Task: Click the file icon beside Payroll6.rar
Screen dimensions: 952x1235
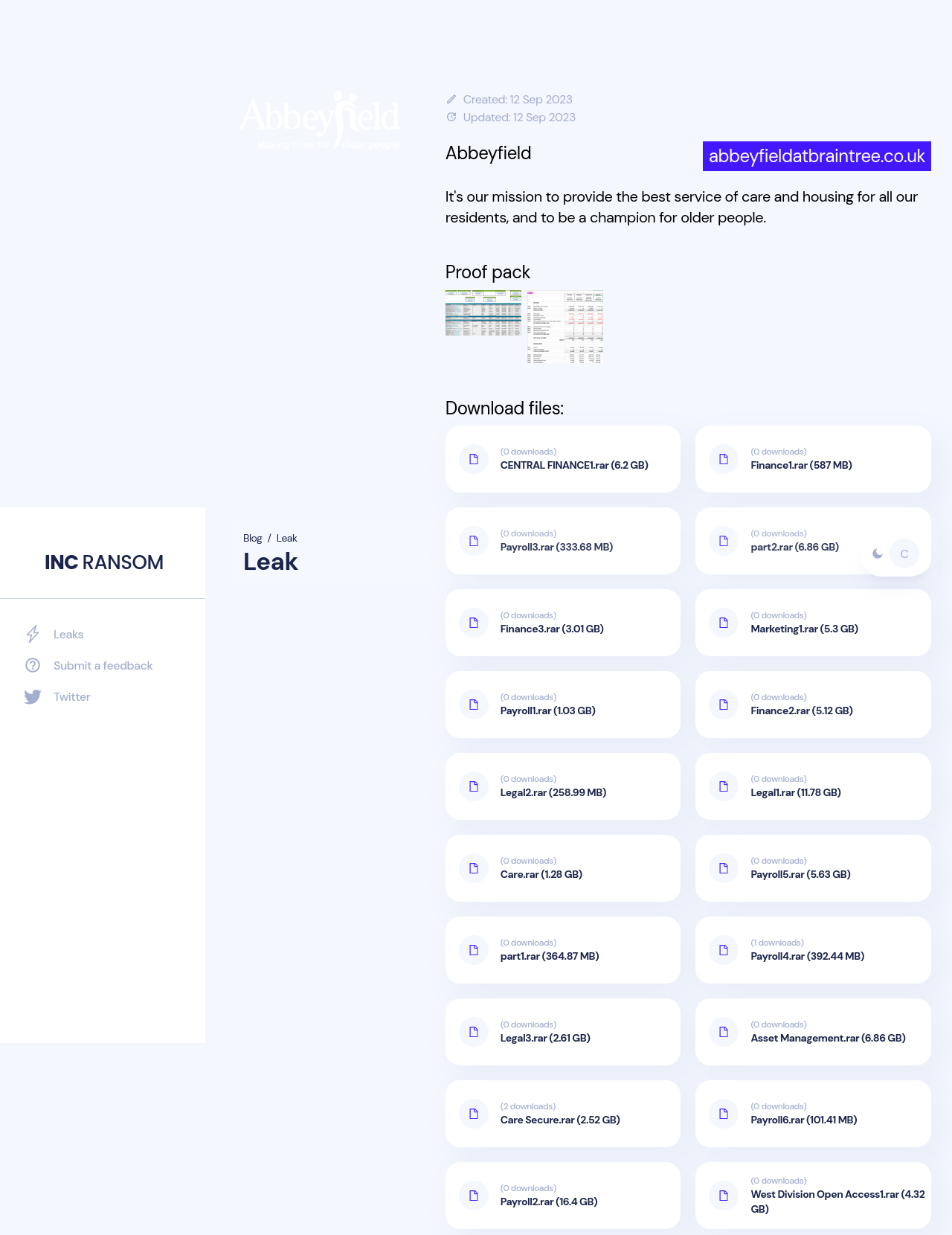Action: [724, 1114]
